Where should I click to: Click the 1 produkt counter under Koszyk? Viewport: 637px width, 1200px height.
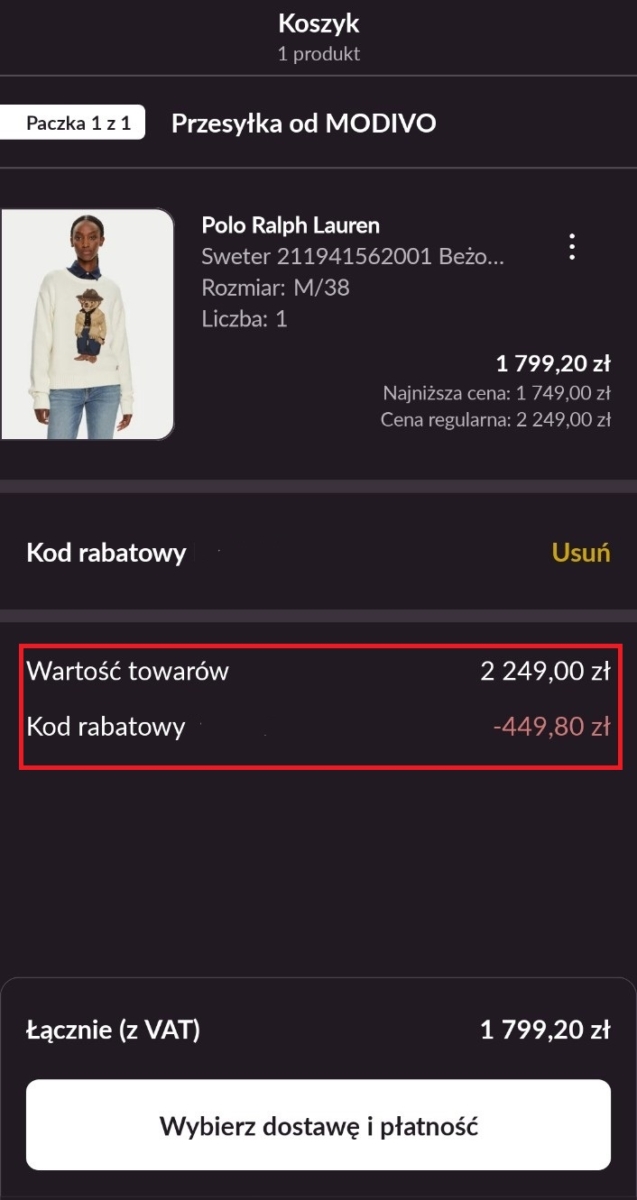[318, 54]
